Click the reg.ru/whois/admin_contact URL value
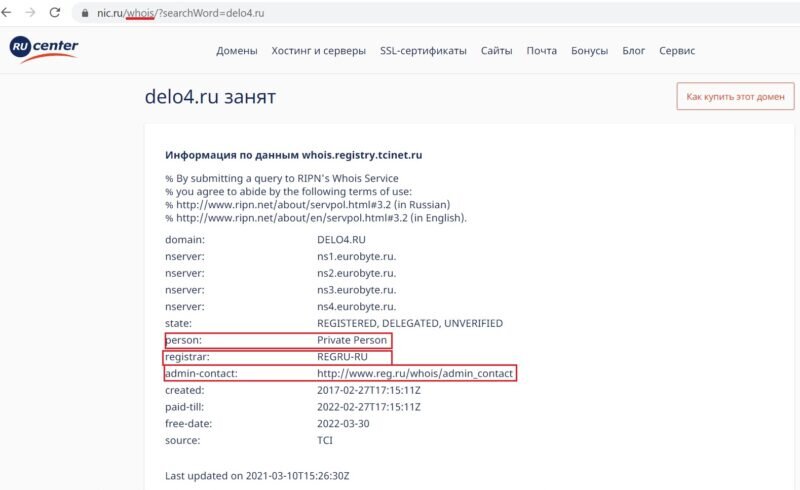This screenshot has height=490, width=800. click(415, 374)
